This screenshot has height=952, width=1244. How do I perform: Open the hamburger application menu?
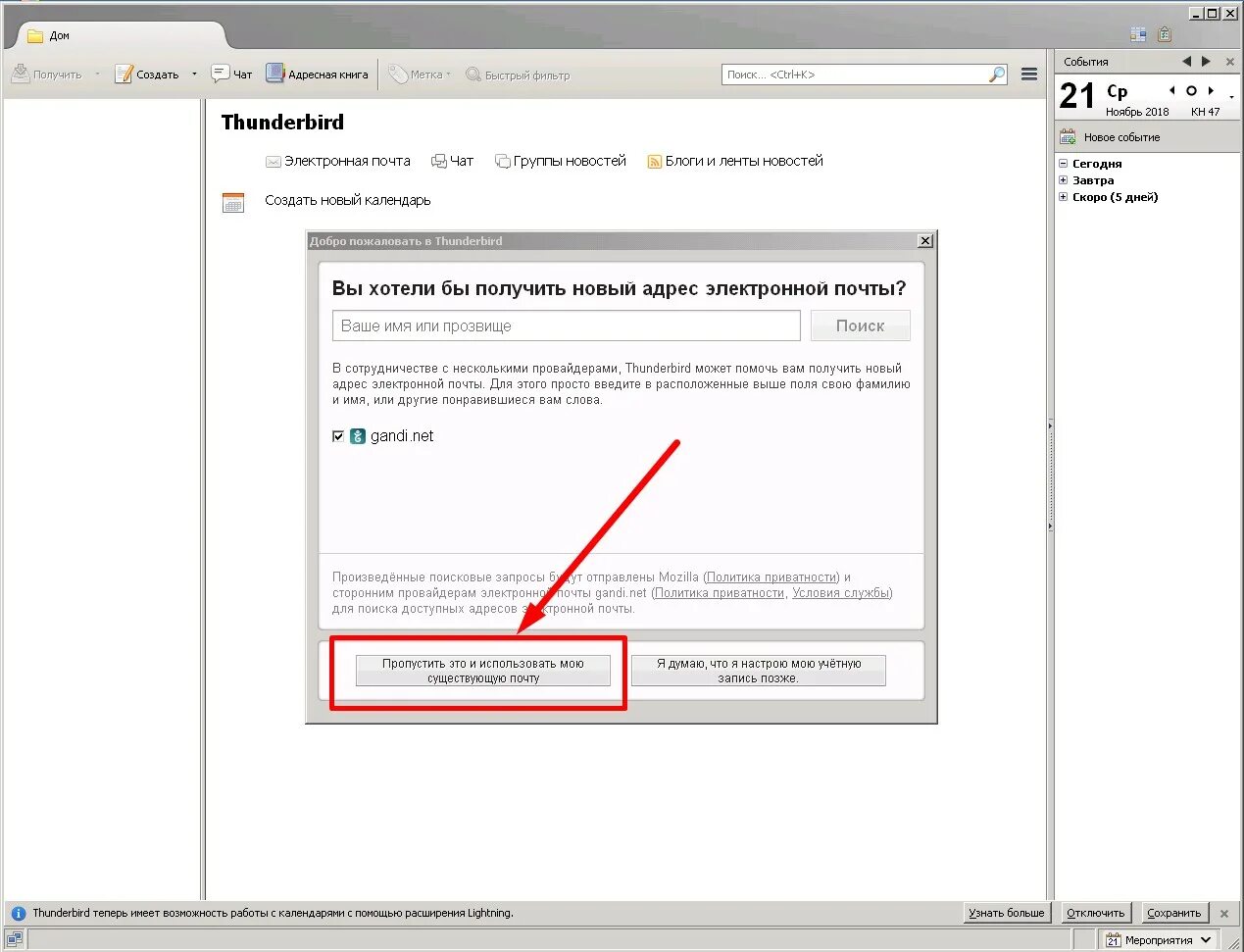(x=1029, y=75)
